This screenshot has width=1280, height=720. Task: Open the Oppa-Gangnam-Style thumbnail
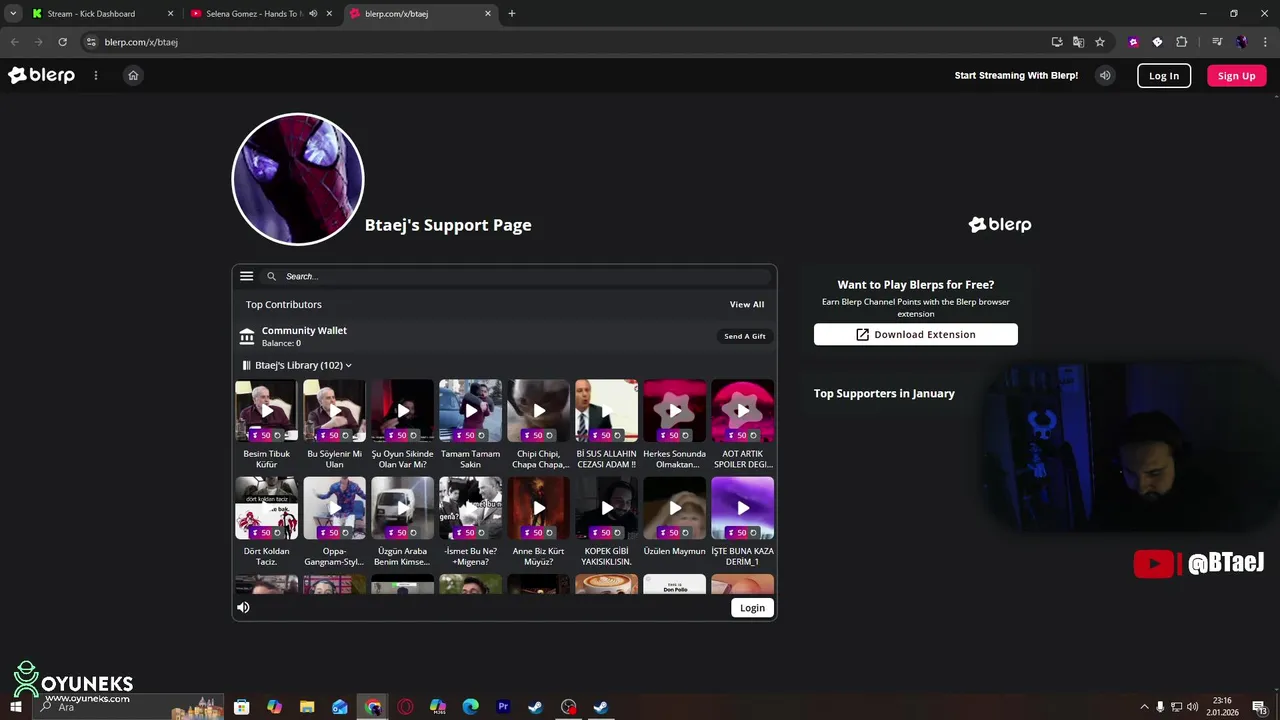tap(334, 508)
